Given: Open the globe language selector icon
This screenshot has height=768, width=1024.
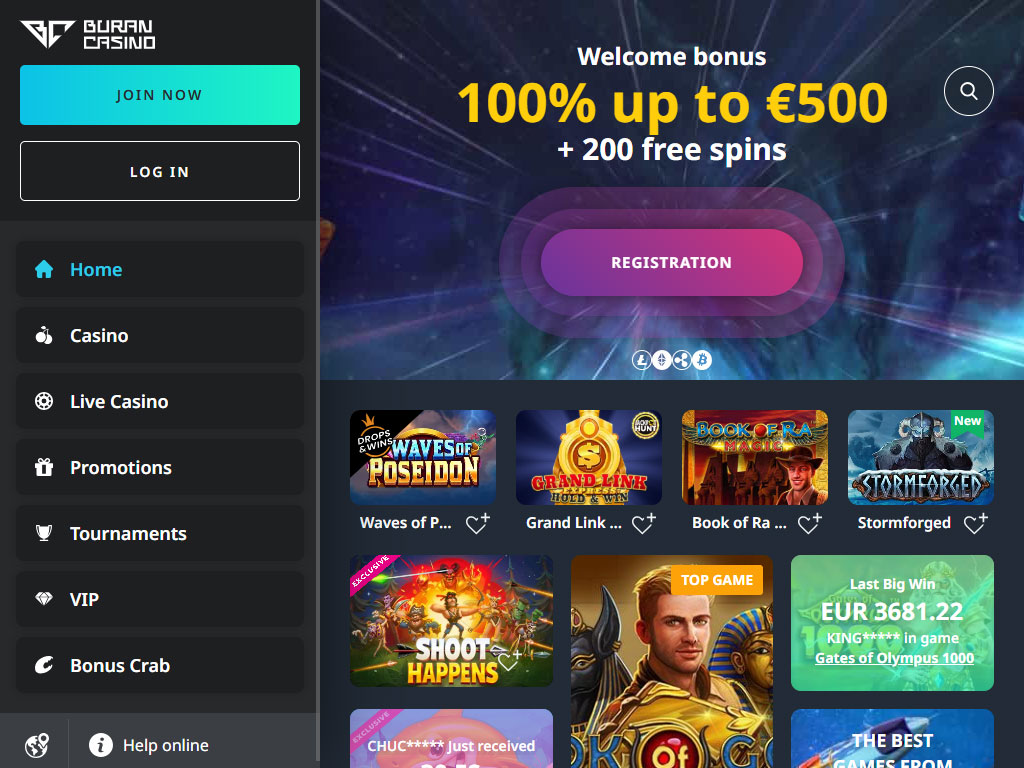Looking at the screenshot, I should (x=37, y=745).
